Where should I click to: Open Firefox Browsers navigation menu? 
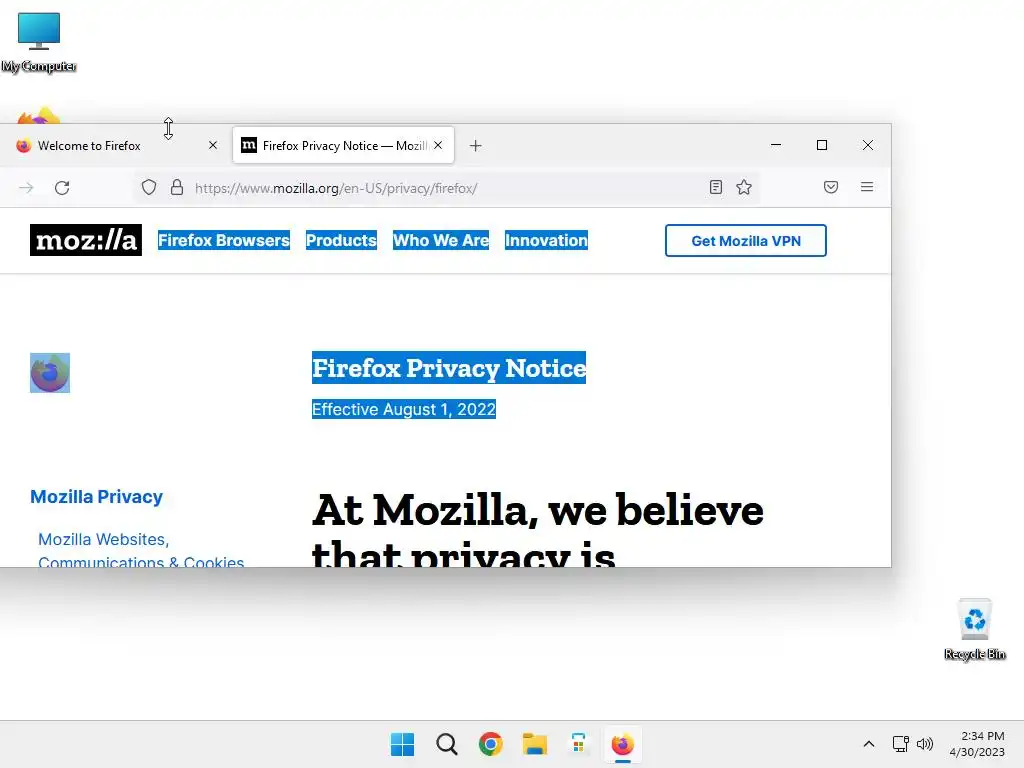click(223, 240)
